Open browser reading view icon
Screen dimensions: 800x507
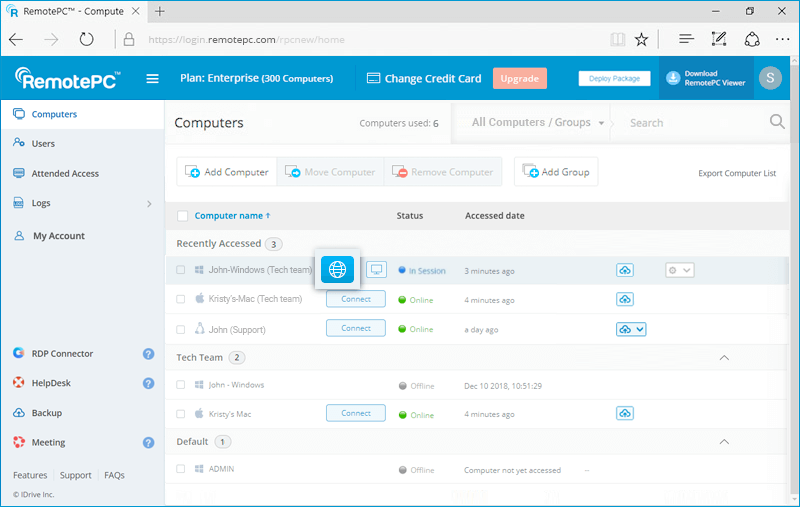(618, 39)
